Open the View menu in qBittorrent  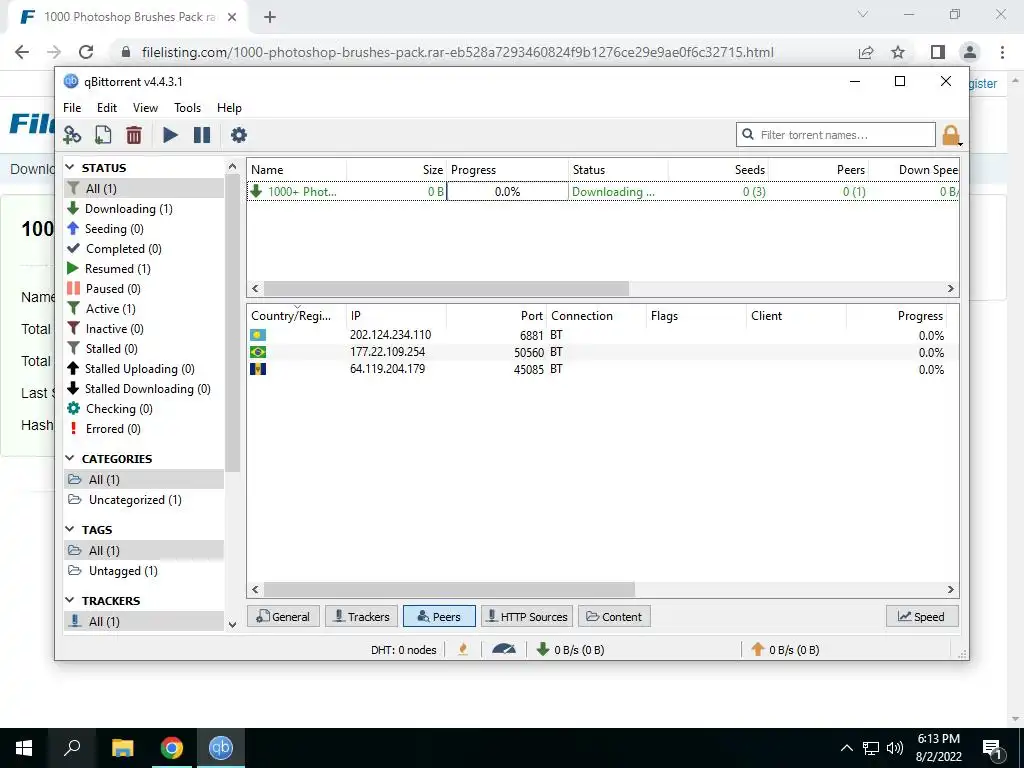(x=145, y=108)
